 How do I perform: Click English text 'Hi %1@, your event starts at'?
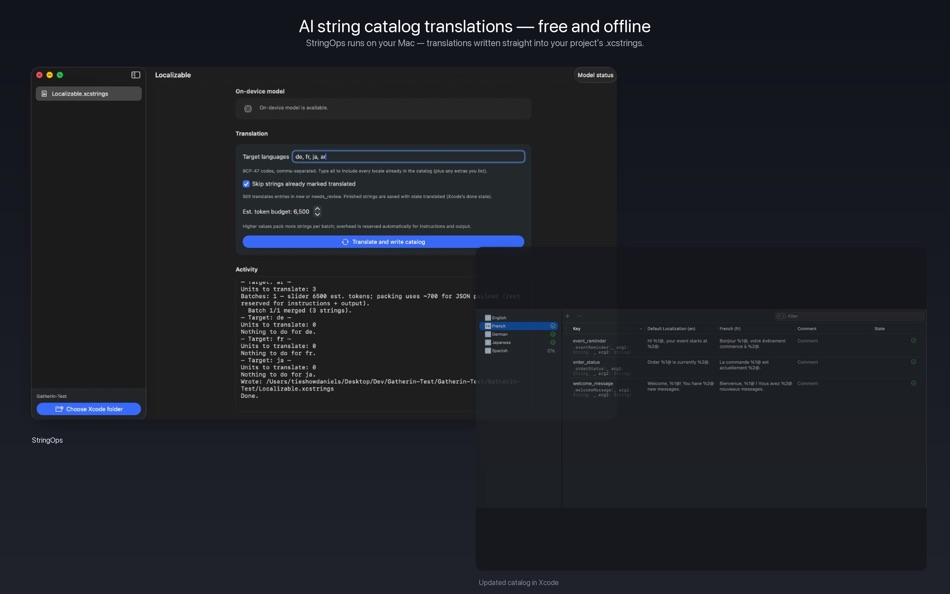(677, 341)
